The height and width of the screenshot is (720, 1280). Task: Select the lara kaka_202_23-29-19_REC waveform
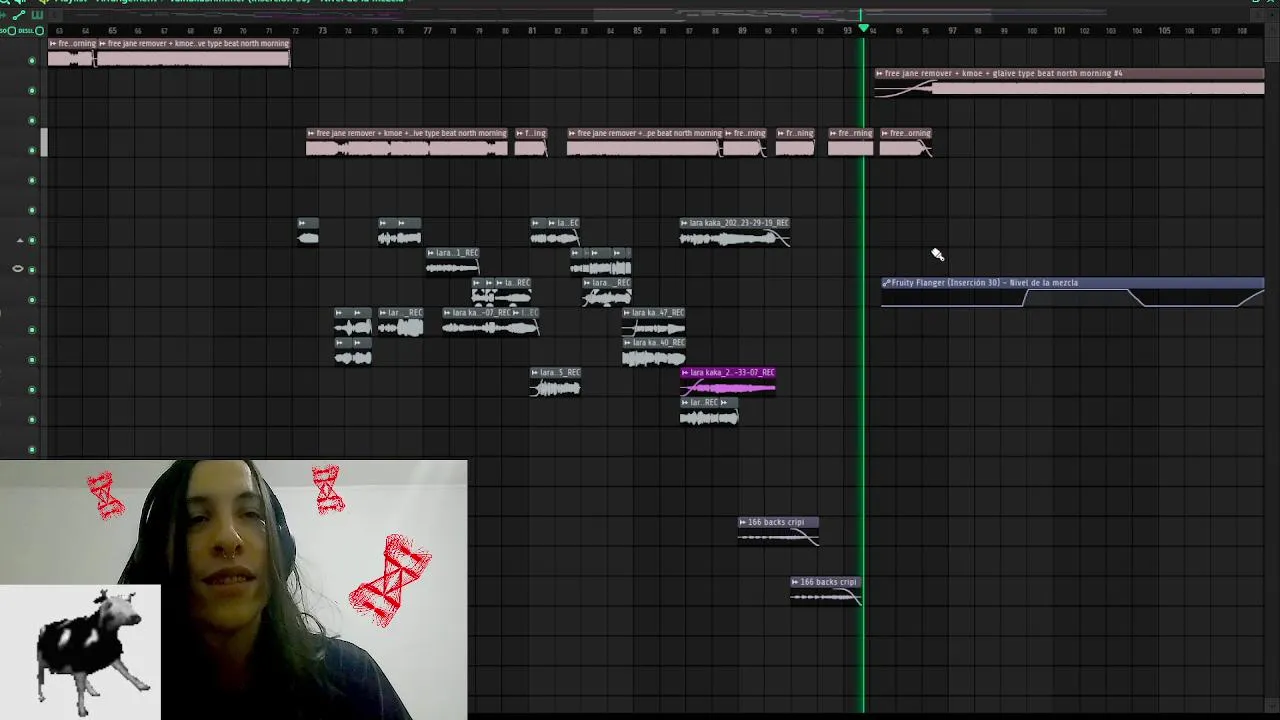(735, 239)
